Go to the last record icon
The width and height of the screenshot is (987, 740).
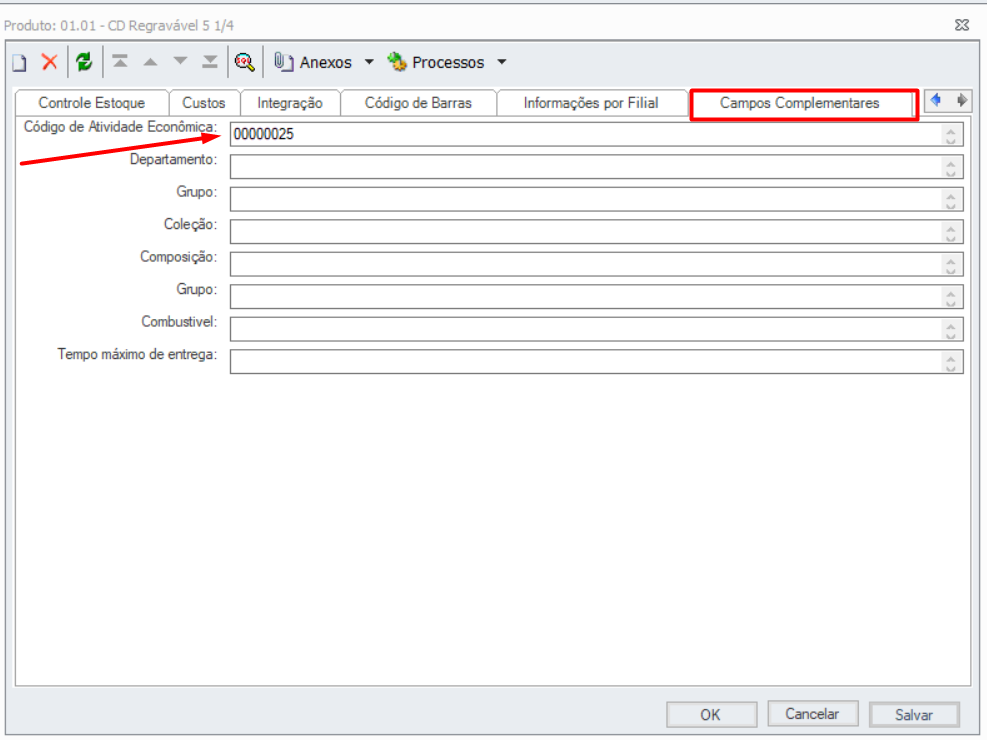(x=210, y=62)
